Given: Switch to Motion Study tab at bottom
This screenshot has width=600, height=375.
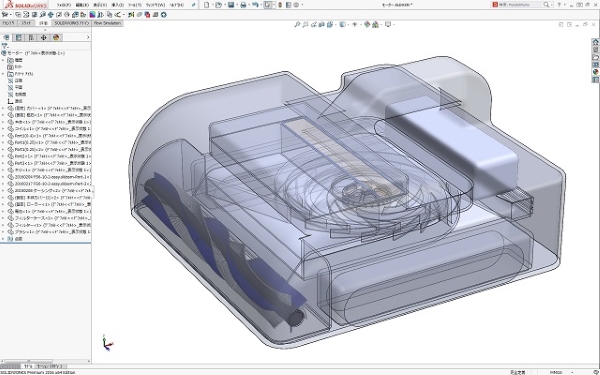Looking at the screenshot, I should (x=51, y=367).
